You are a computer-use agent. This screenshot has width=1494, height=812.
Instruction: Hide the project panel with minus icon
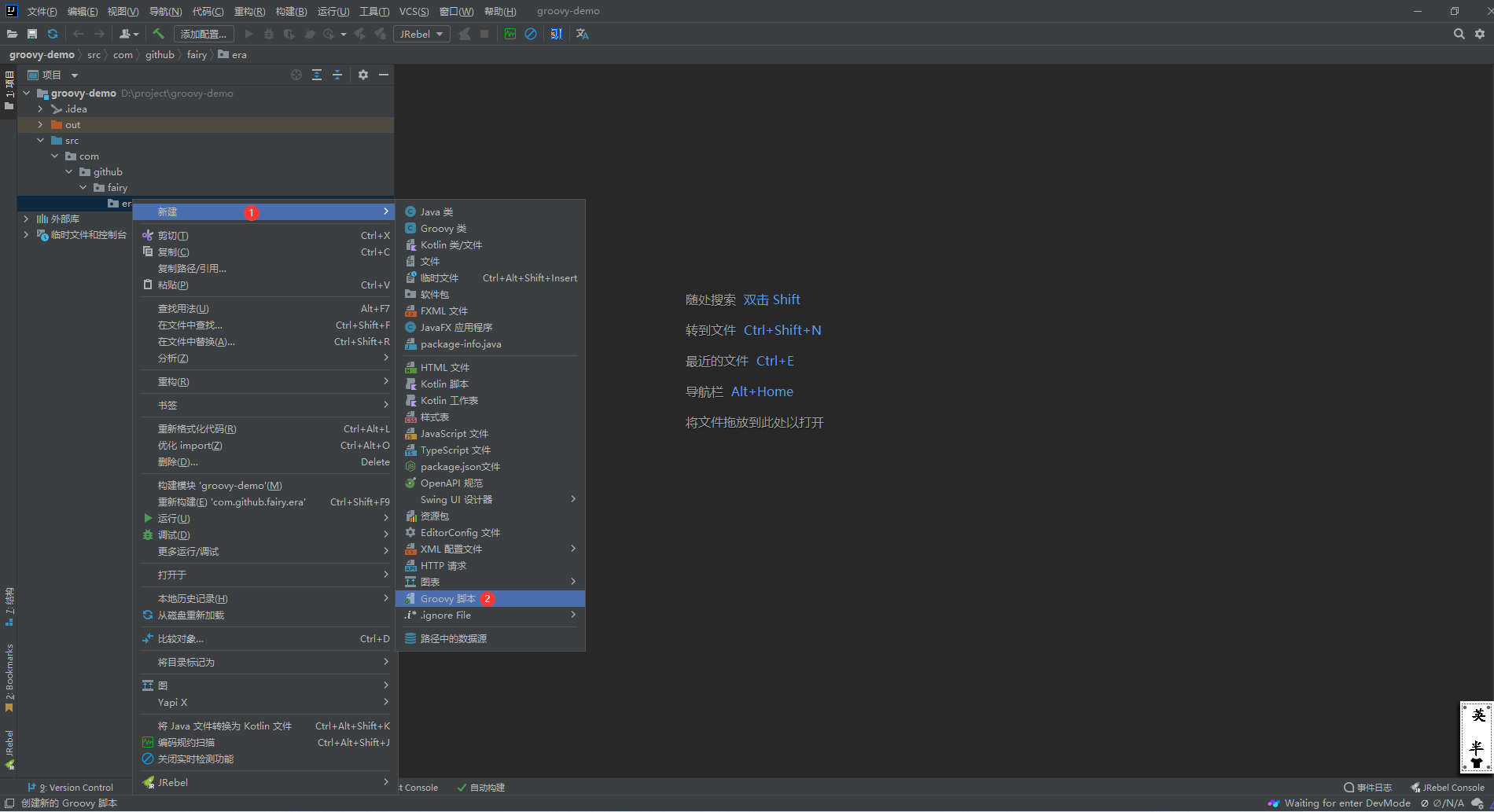(x=384, y=75)
